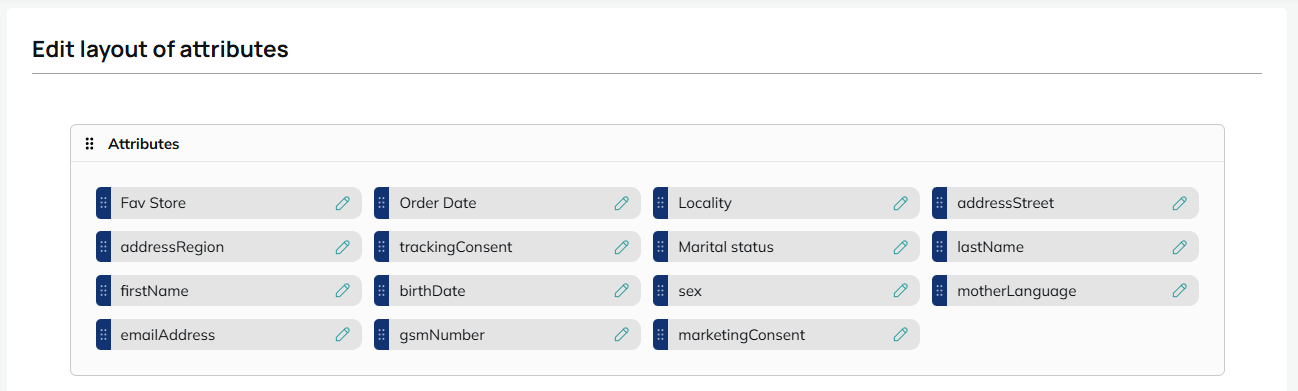Screen dimensions: 1298x391
Task: Click the Edit layout of attributes heading
Action: click(x=160, y=49)
